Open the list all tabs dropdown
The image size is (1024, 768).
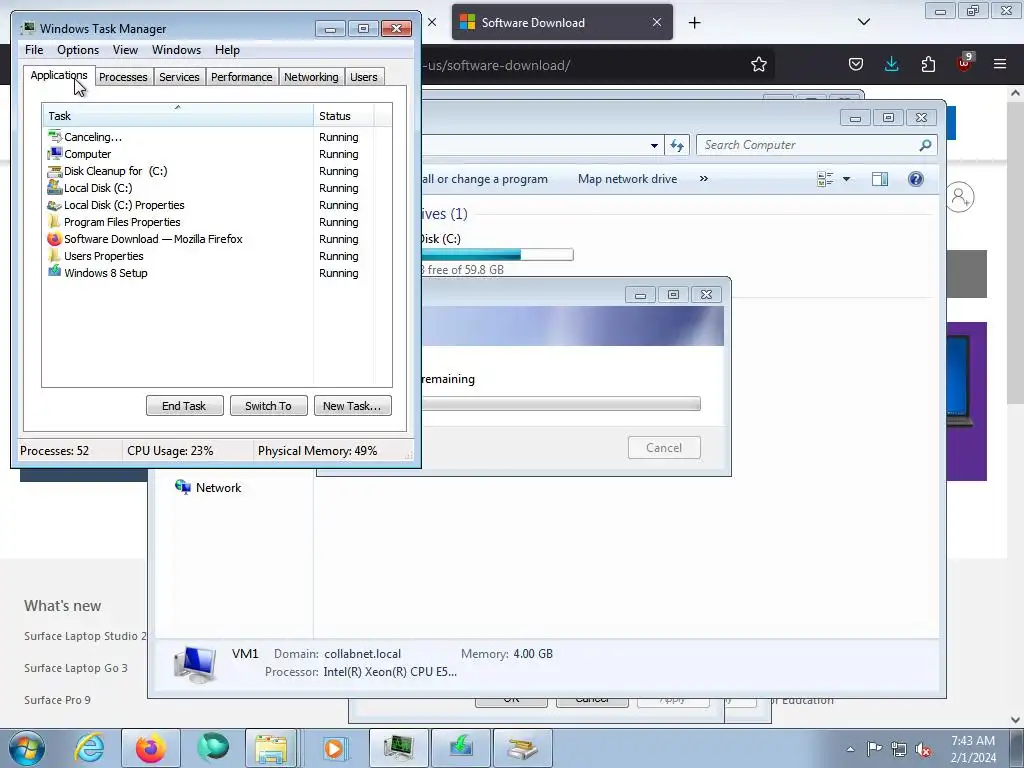coord(863,22)
